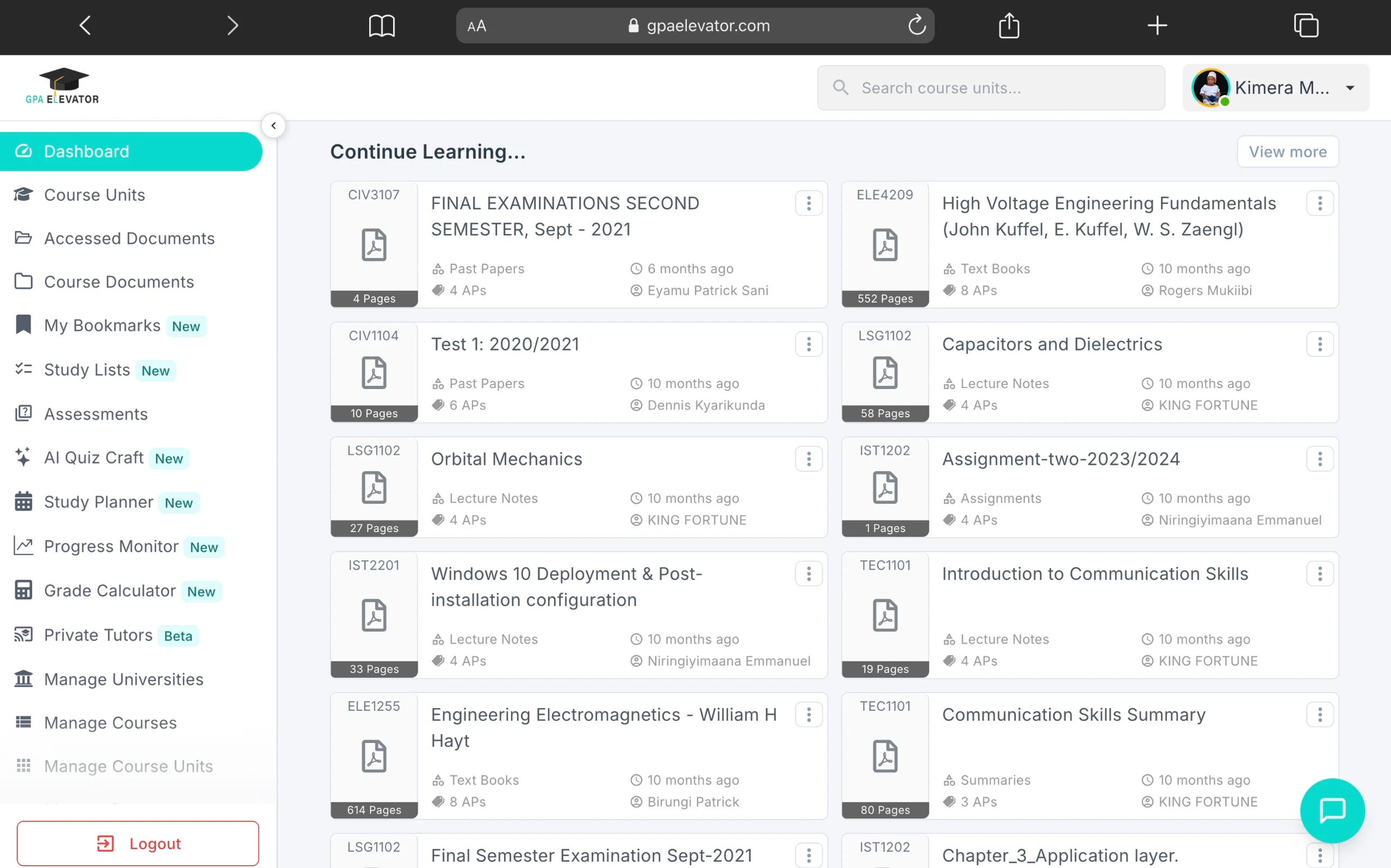Show Safari tab overview

[x=1306, y=25]
